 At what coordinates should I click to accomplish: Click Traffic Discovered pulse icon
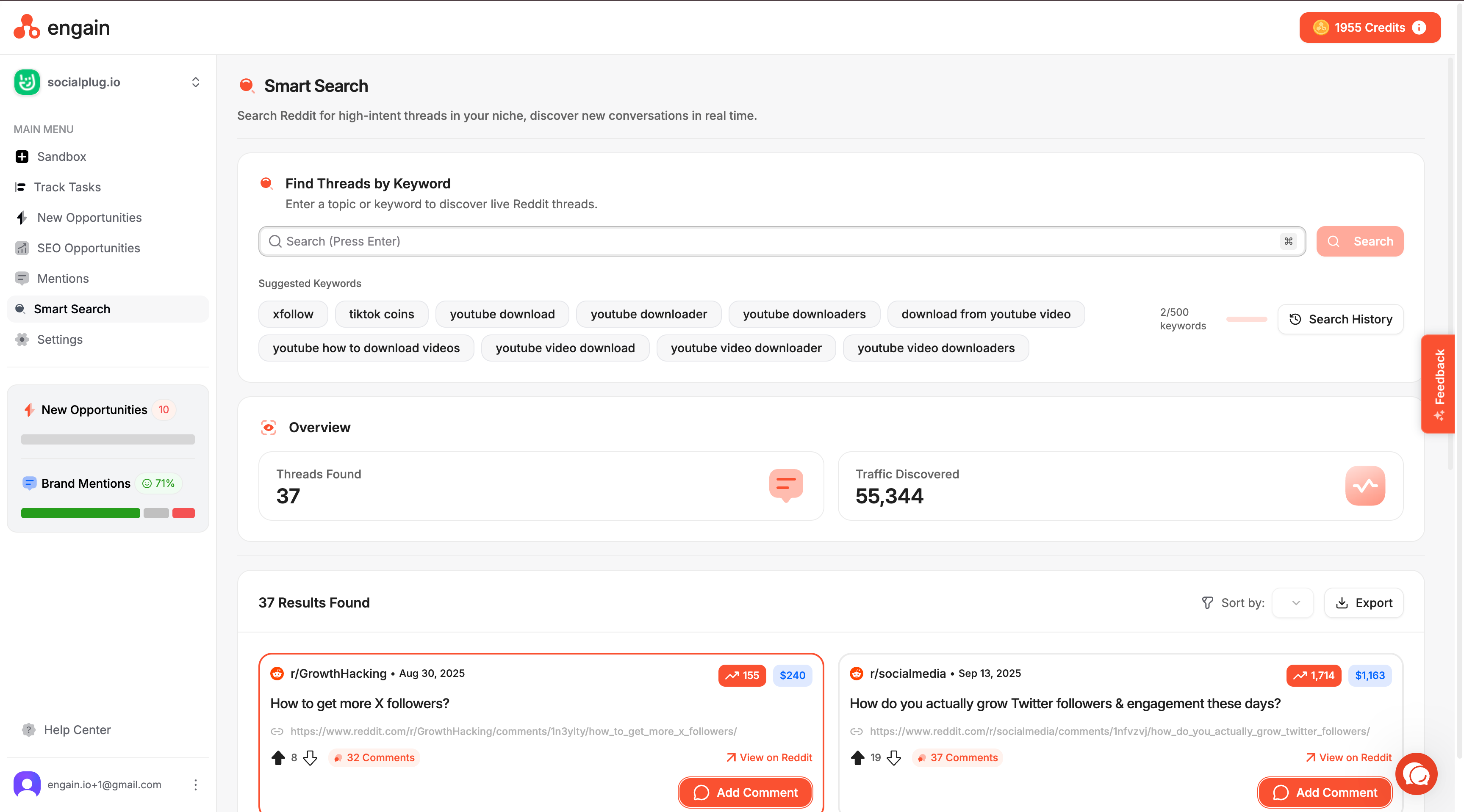click(1365, 486)
